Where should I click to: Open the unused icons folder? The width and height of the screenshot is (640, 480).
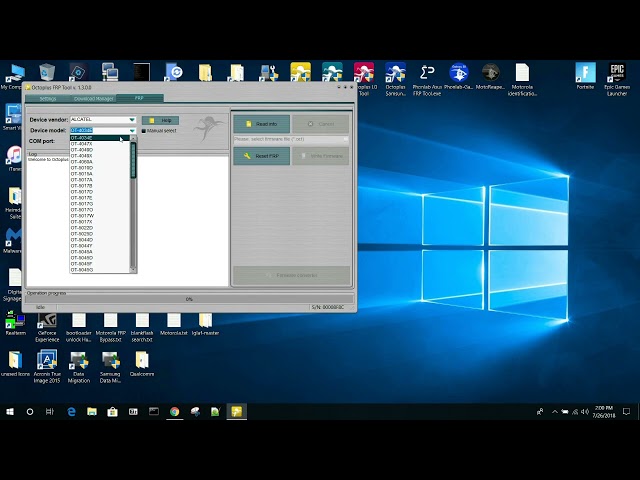16,364
